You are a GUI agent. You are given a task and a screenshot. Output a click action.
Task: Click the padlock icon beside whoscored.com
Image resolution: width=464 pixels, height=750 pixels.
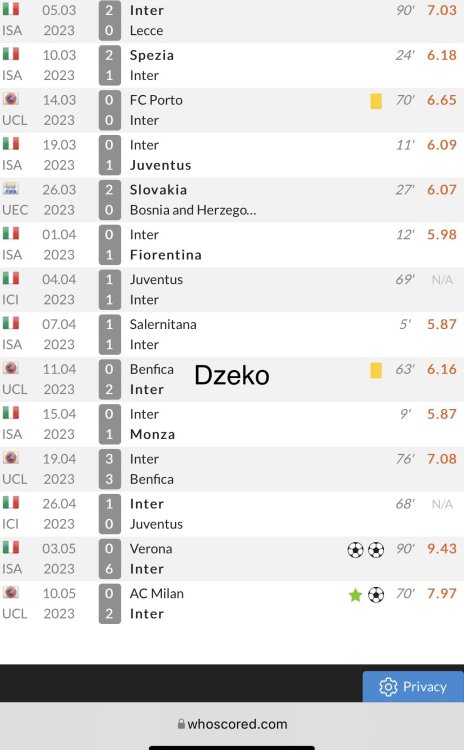pyautogui.click(x=181, y=724)
